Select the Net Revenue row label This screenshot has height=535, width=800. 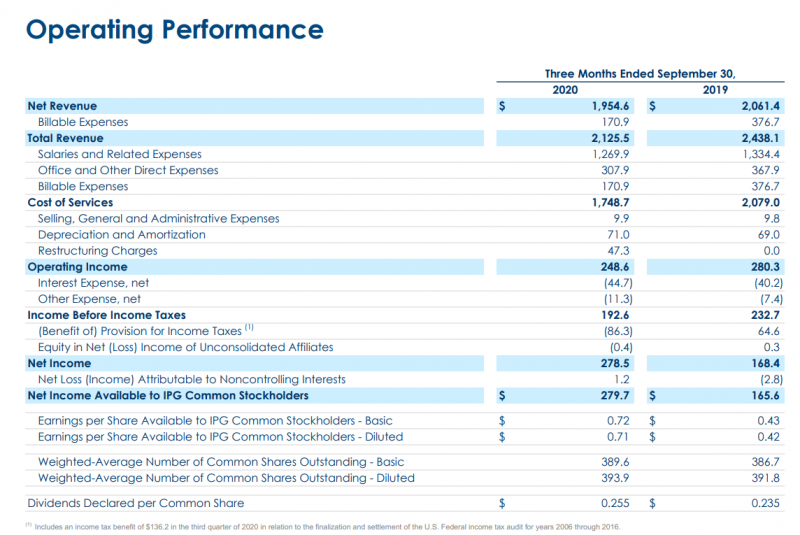[x=62, y=105]
